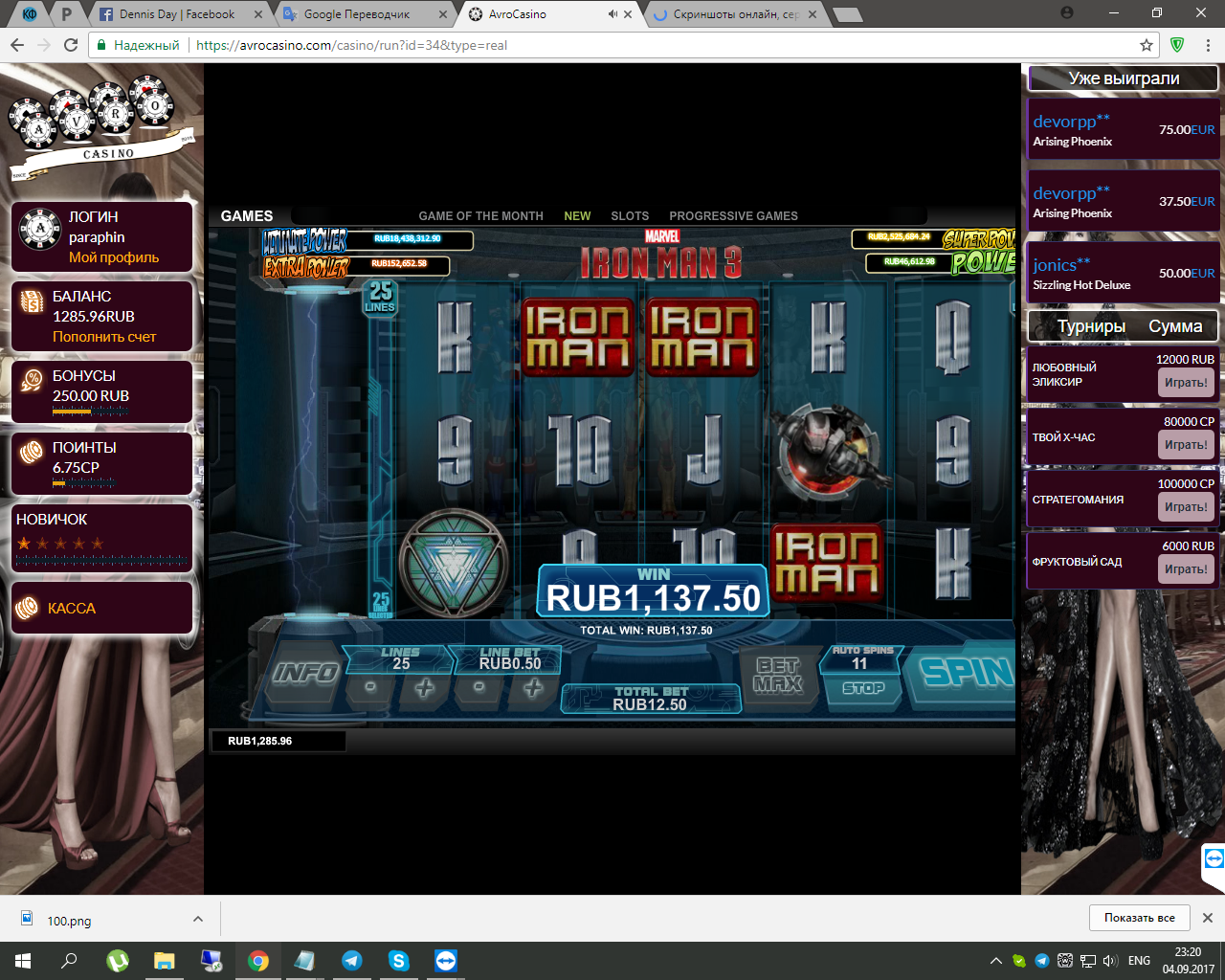Stop the auto spins

(x=863, y=688)
